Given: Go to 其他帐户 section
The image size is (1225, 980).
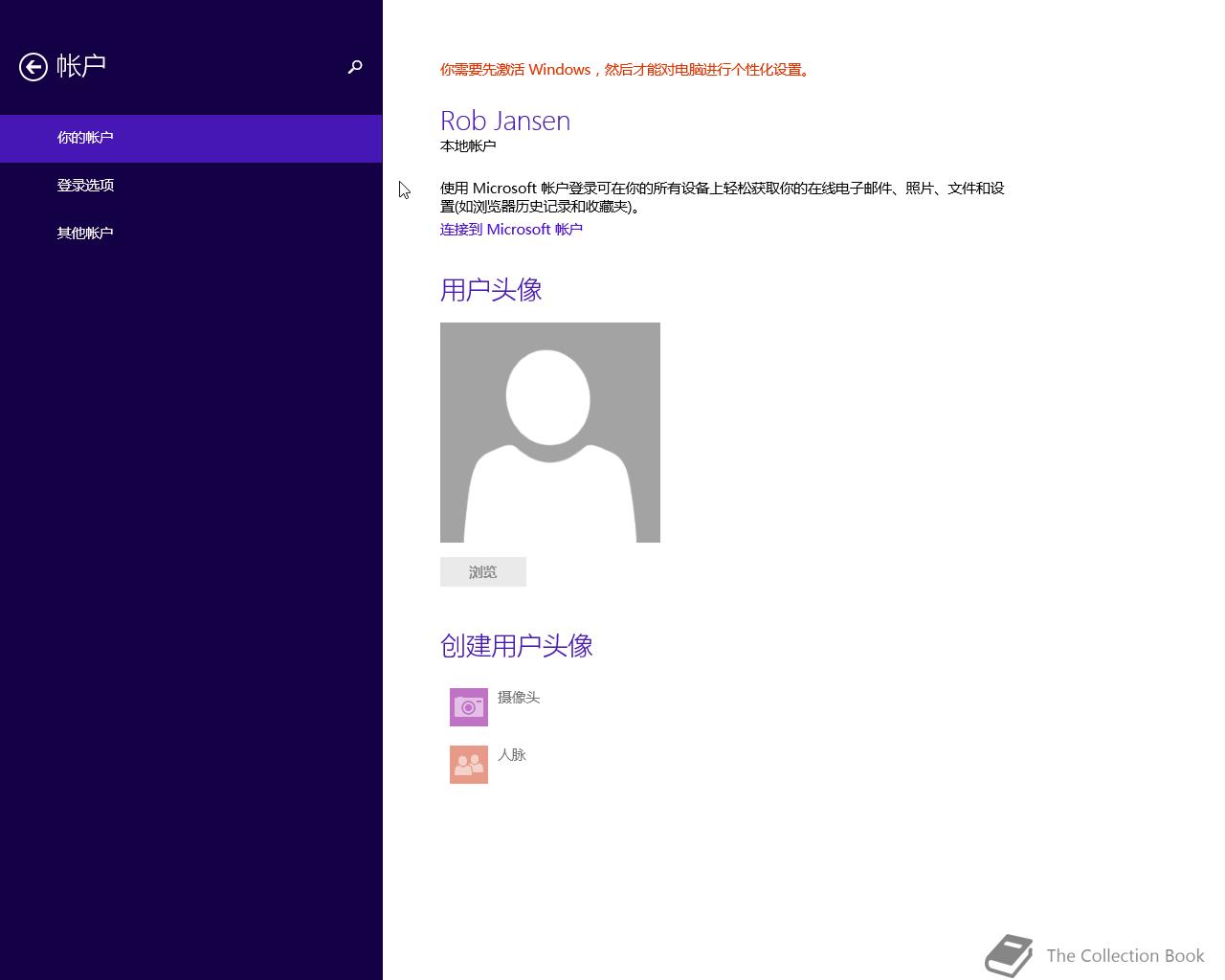Looking at the screenshot, I should tap(191, 234).
